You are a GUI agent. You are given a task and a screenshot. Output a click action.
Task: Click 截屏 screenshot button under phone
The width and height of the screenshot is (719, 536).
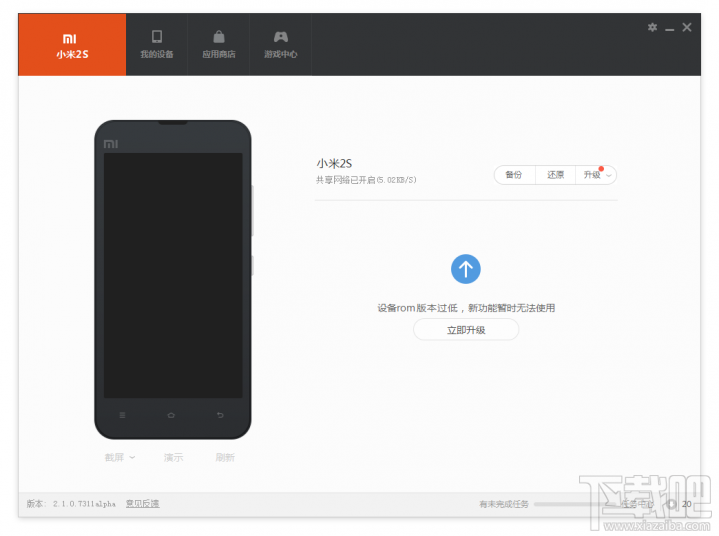pyautogui.click(x=114, y=457)
